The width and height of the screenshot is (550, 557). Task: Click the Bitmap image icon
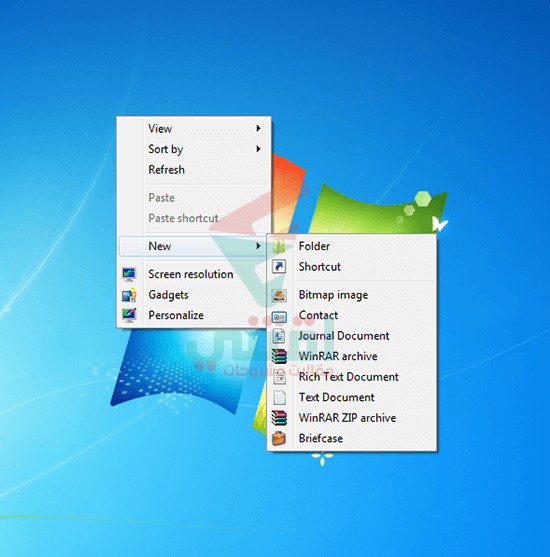coord(279,295)
